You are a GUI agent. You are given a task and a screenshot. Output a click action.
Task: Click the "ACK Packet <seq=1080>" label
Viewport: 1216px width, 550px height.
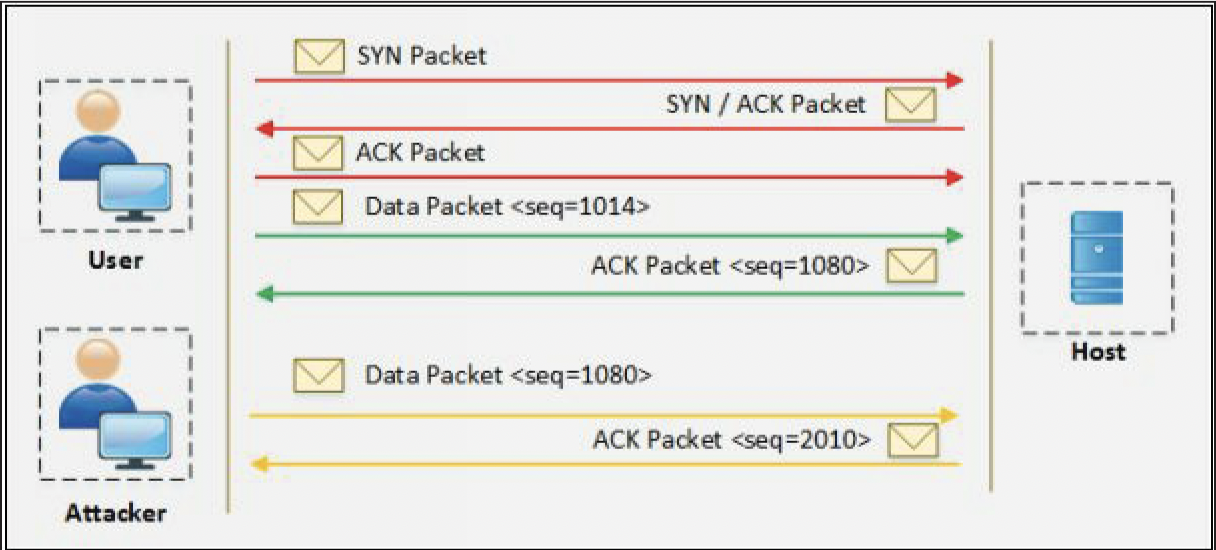tap(730, 266)
